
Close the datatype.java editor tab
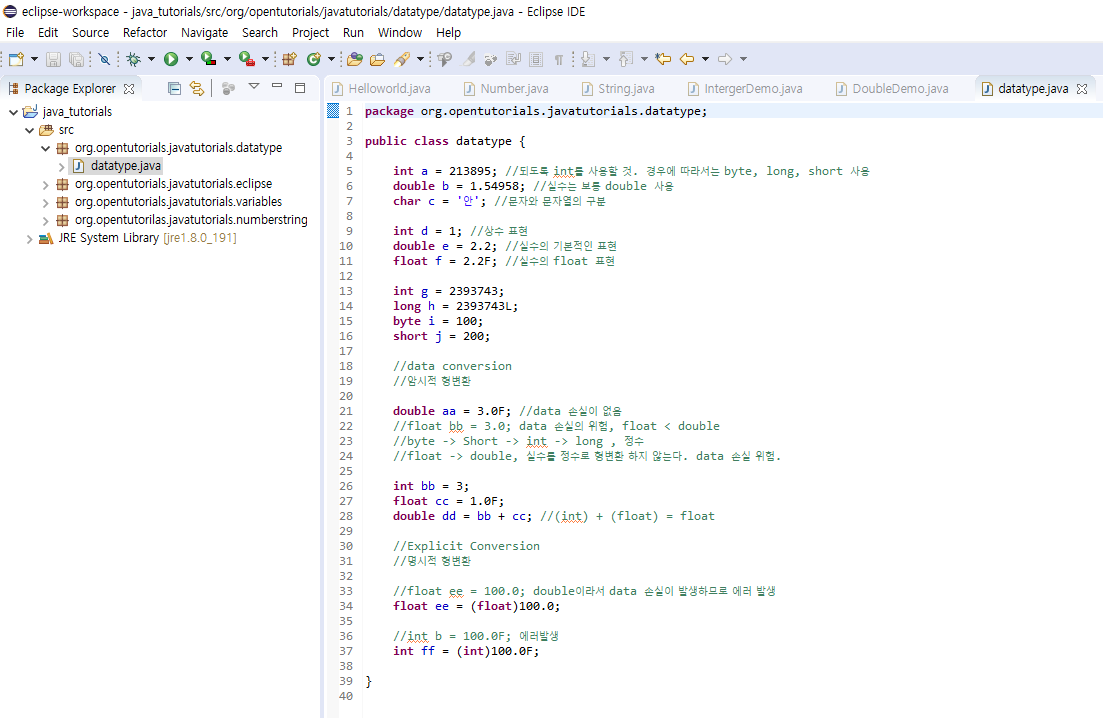(x=1081, y=89)
